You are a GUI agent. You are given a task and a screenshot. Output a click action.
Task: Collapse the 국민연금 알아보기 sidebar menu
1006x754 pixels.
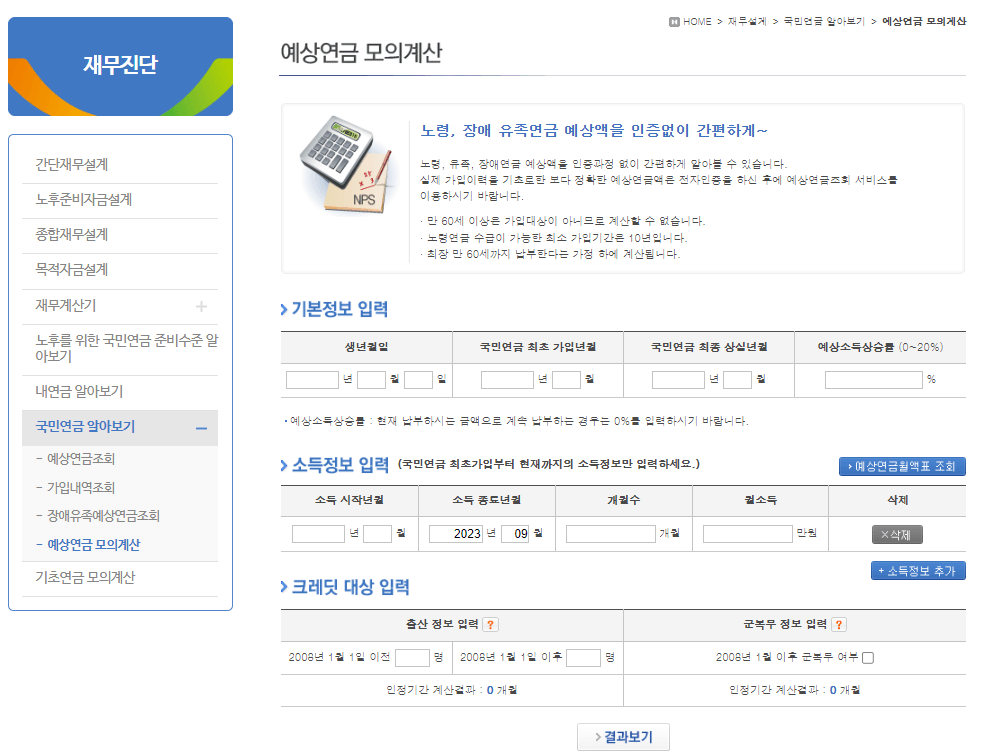pos(200,426)
